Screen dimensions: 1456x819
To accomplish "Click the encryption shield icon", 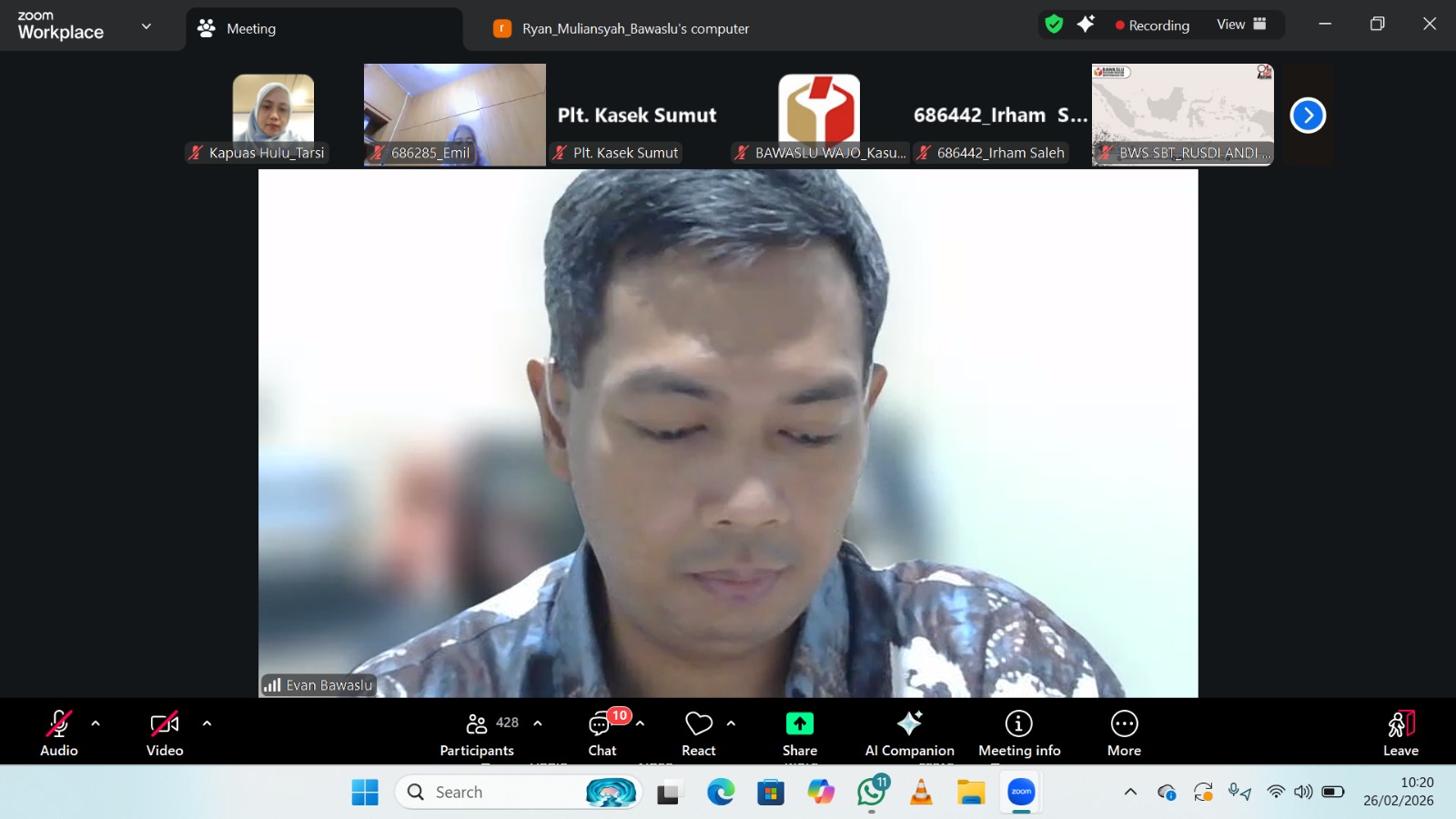I will pos(1054,25).
